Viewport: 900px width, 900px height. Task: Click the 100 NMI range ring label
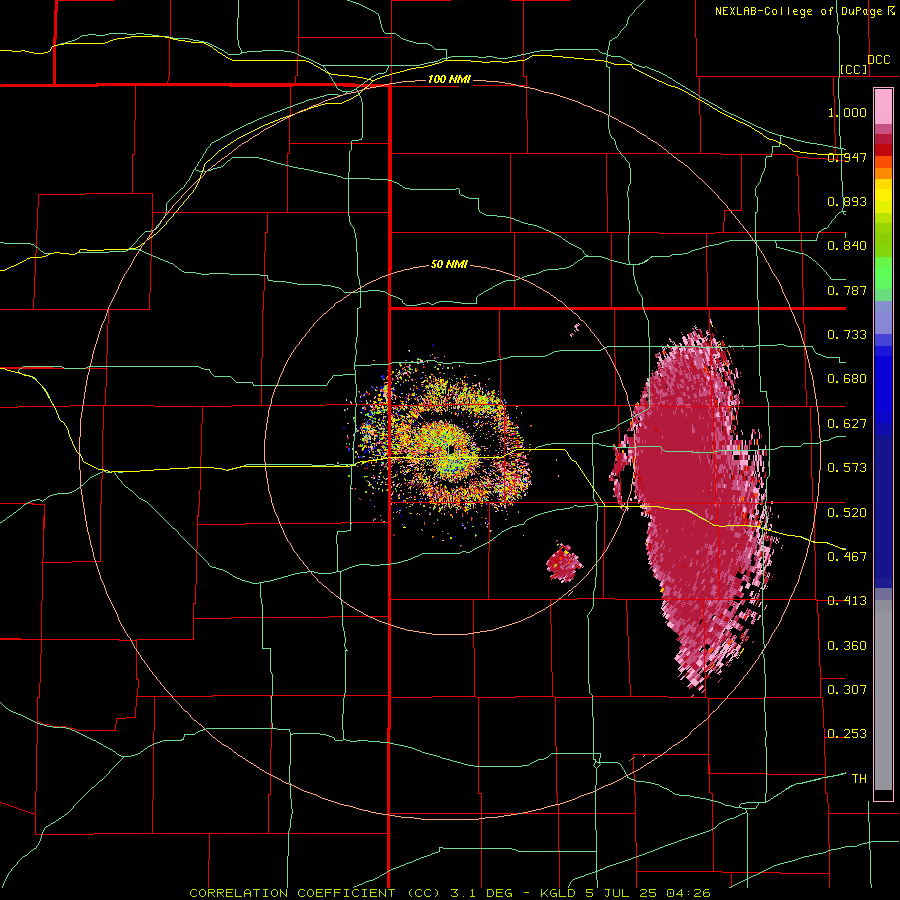click(x=449, y=79)
